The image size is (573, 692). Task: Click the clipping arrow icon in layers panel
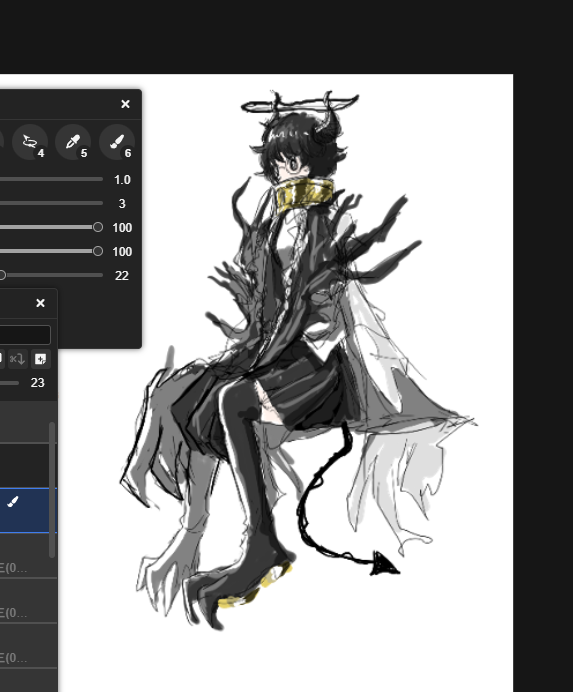[x=17, y=359]
